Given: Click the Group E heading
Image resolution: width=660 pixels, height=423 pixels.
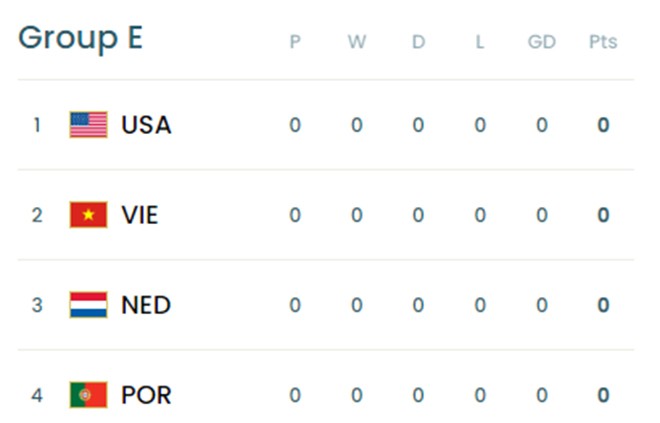Looking at the screenshot, I should pos(81,39).
